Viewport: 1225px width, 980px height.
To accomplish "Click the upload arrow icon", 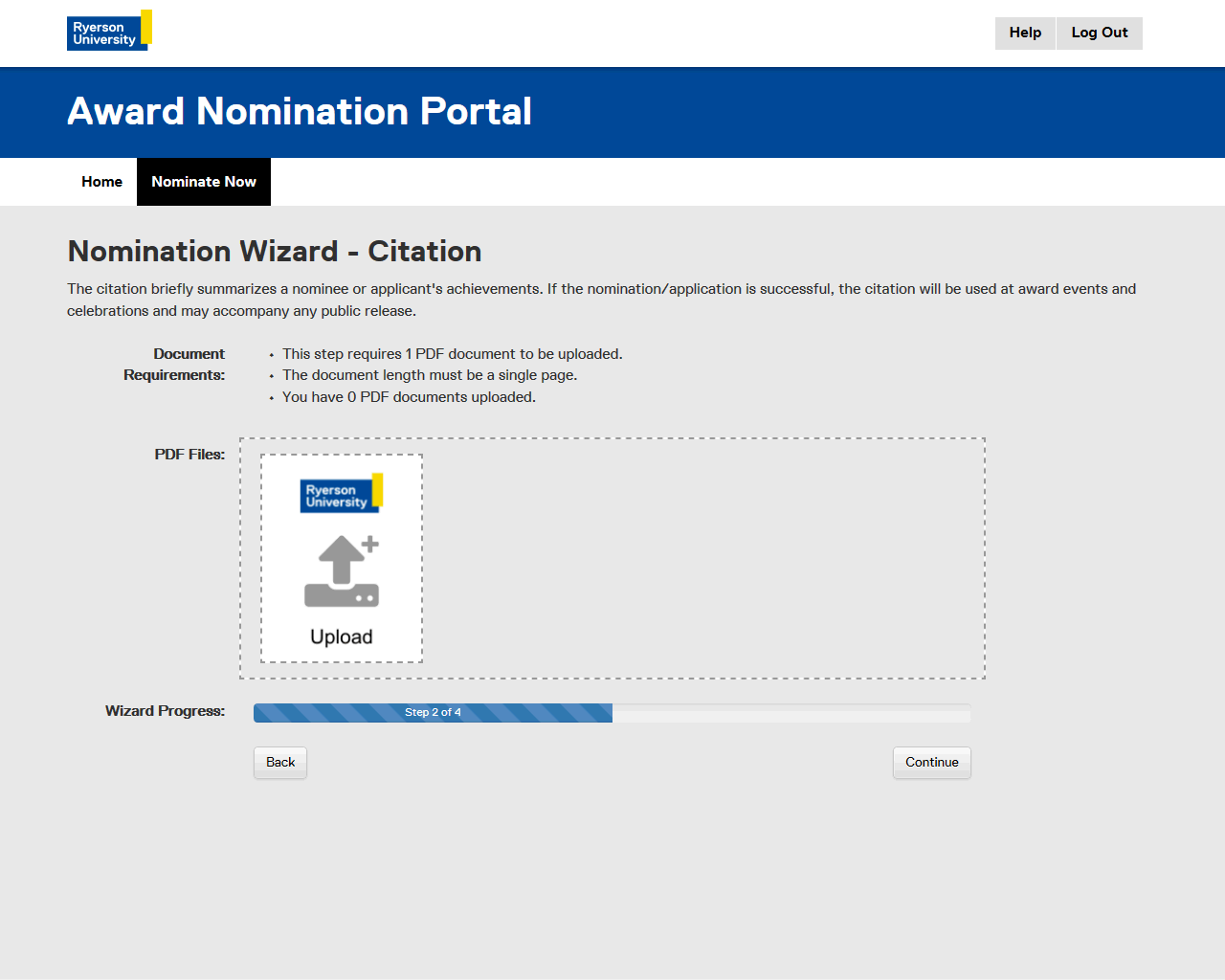I will (340, 571).
